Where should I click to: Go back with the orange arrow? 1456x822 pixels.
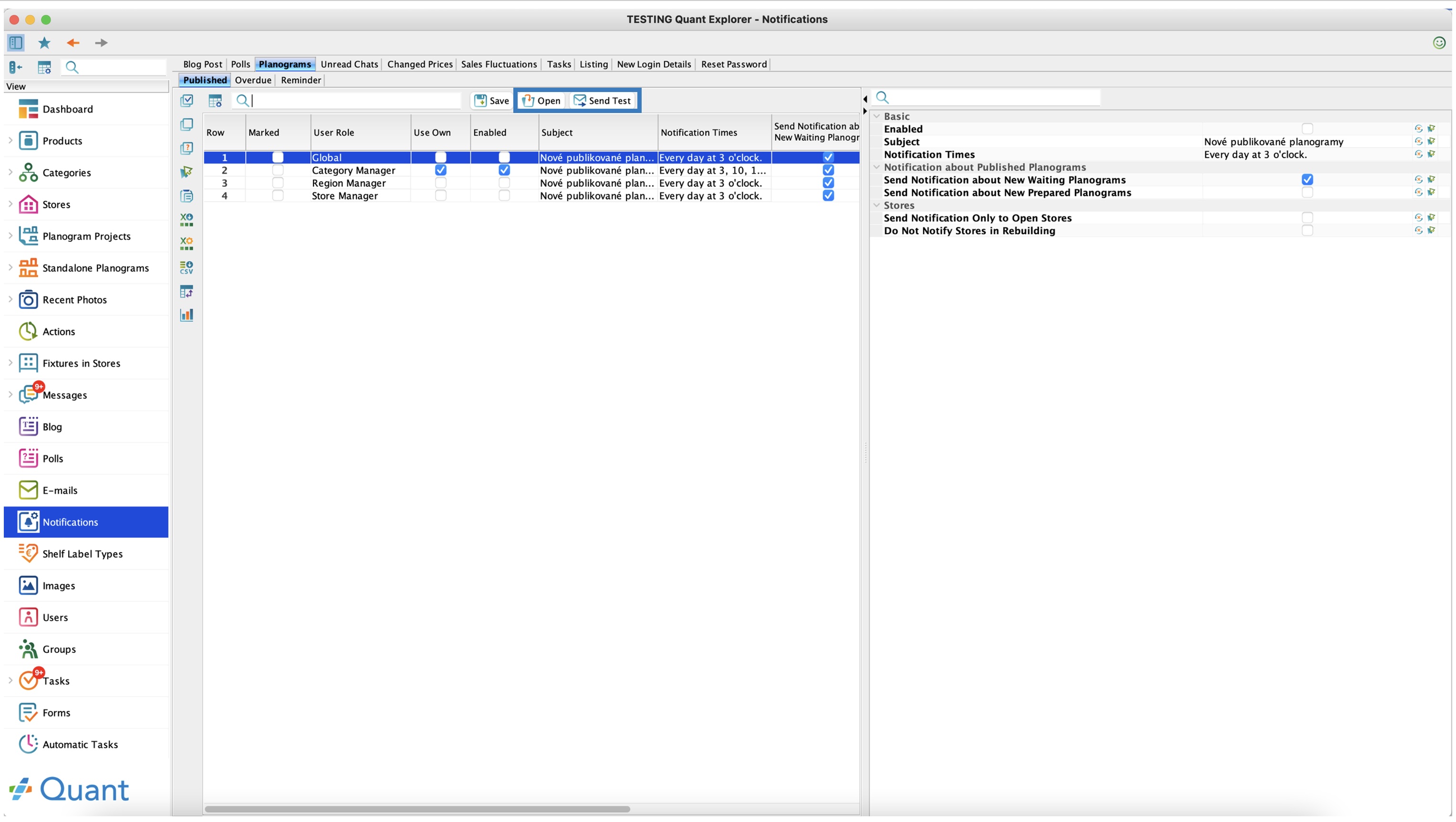tap(73, 43)
